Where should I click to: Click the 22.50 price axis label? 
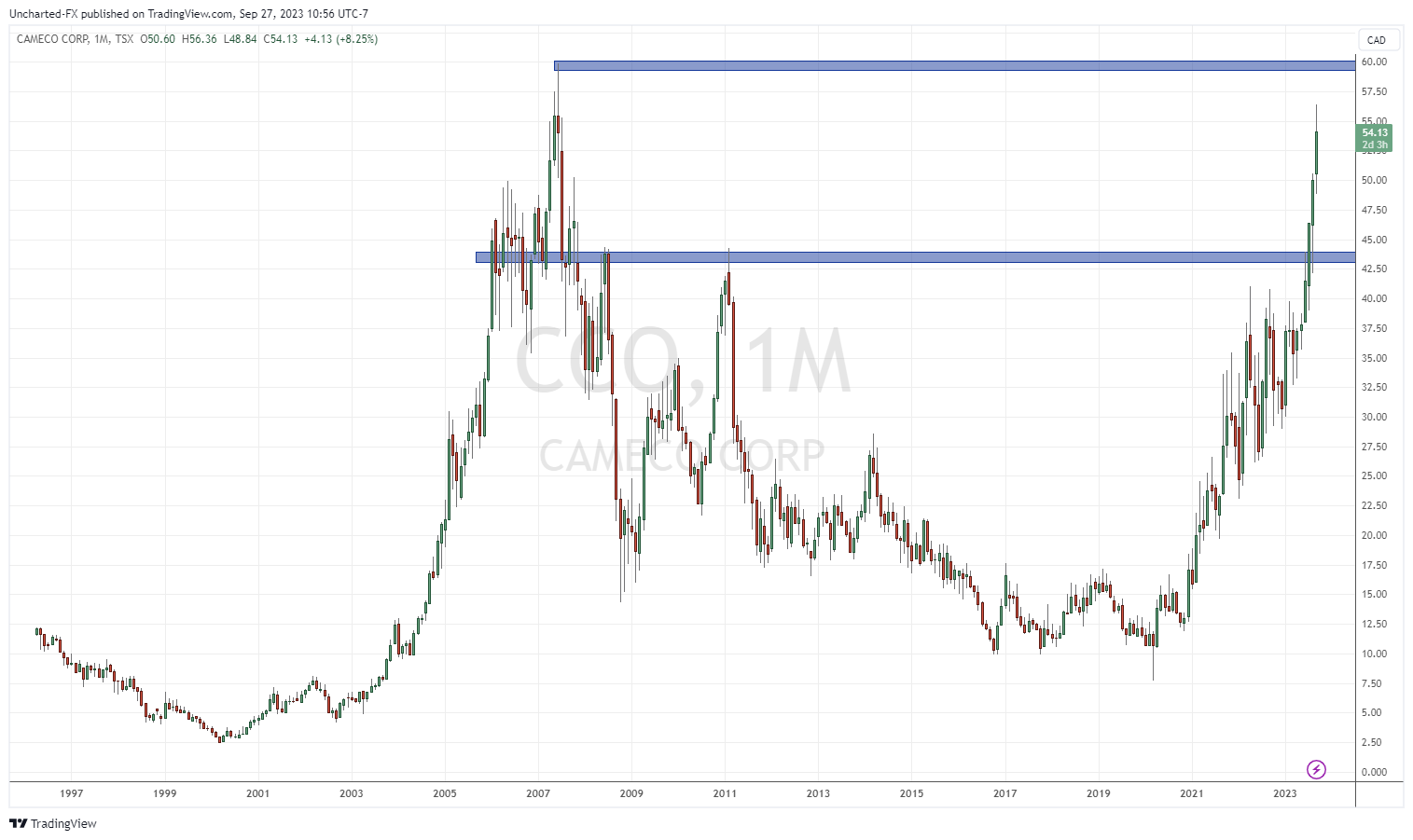click(1374, 506)
